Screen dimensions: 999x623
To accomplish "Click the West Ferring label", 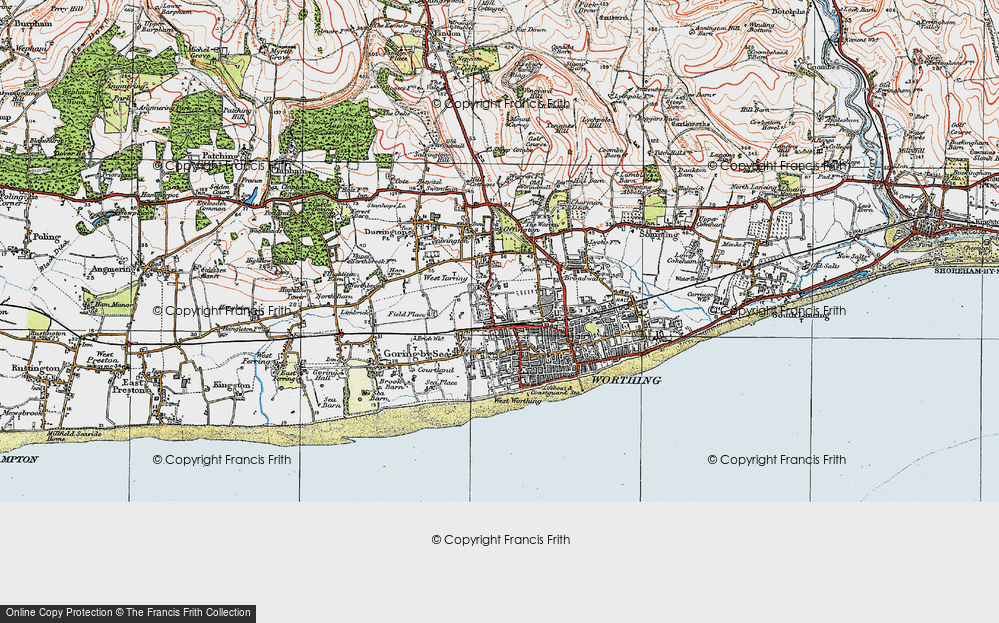I will (256, 358).
